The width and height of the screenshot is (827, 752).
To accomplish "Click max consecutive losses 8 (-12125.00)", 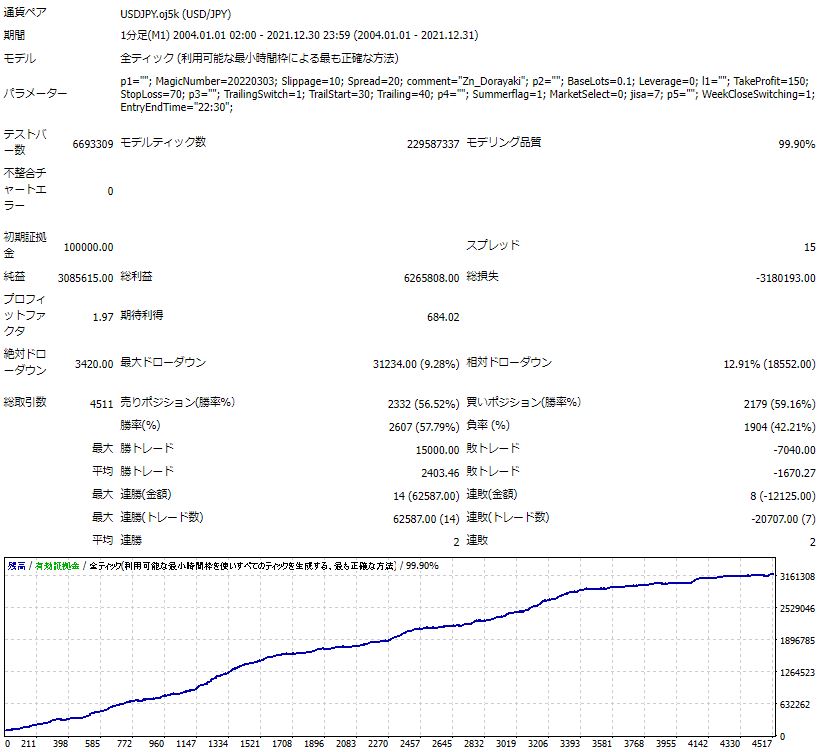I will coord(783,496).
